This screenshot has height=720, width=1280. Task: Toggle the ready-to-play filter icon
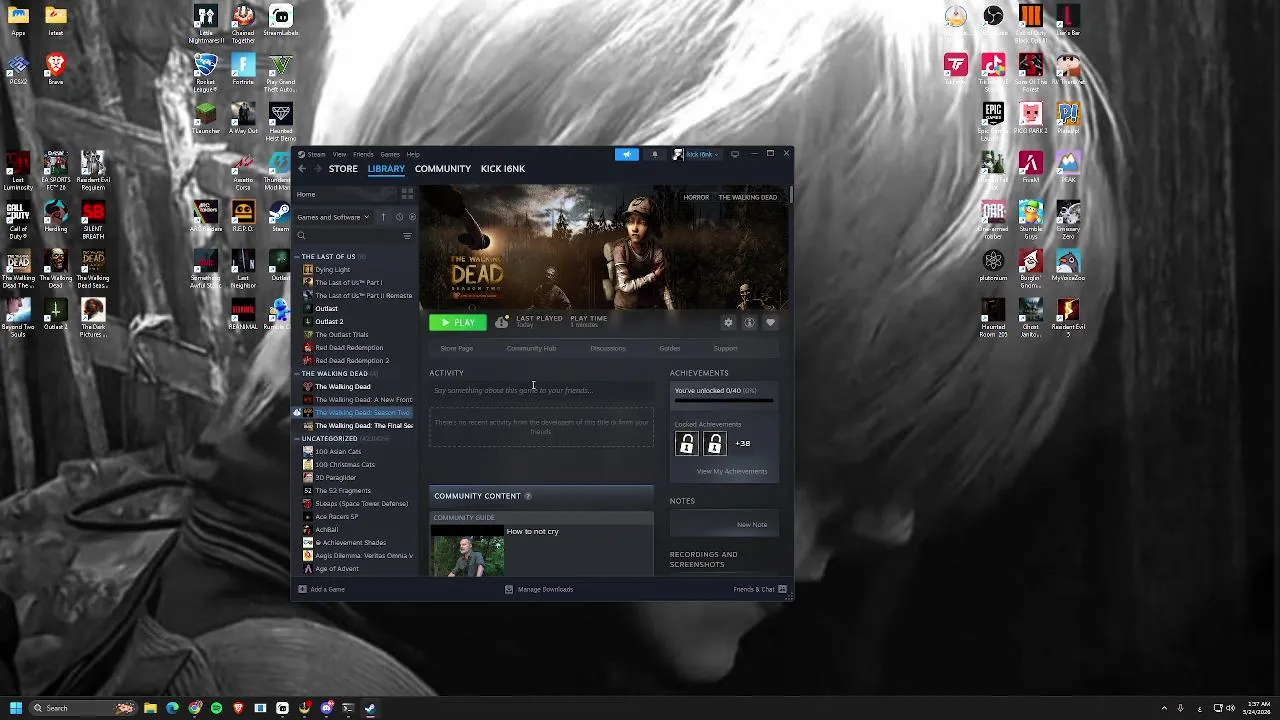point(412,217)
